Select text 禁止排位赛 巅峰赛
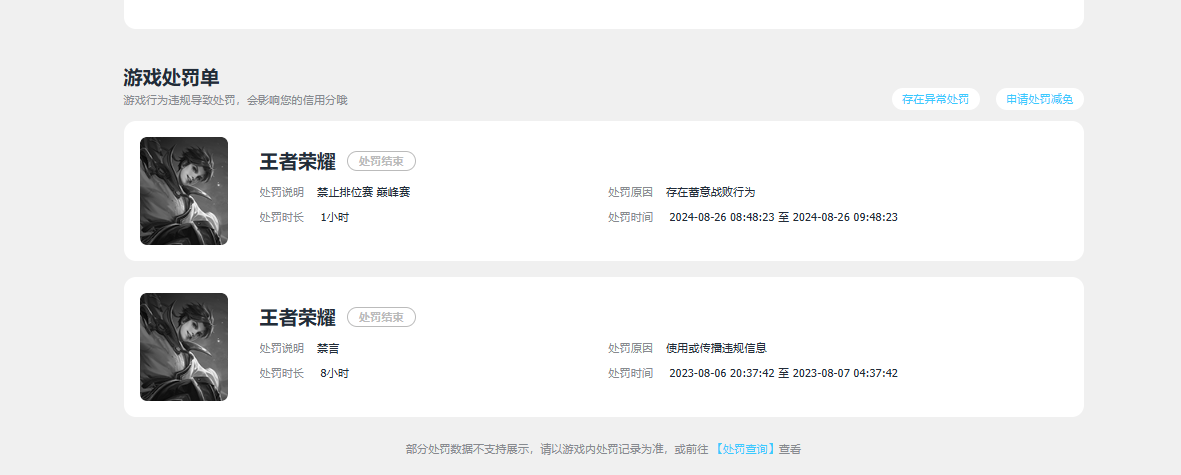Image resolution: width=1181 pixels, height=475 pixels. [364, 193]
